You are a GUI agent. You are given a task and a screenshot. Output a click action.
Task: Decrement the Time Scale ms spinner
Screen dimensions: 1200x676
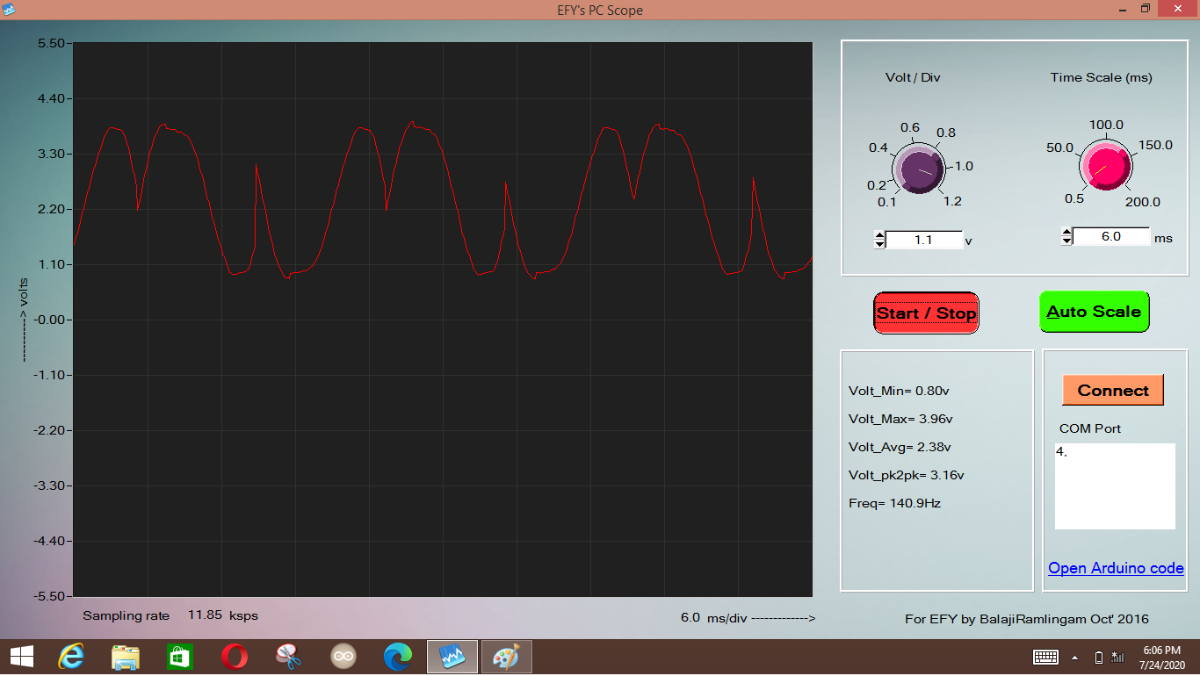(1067, 241)
